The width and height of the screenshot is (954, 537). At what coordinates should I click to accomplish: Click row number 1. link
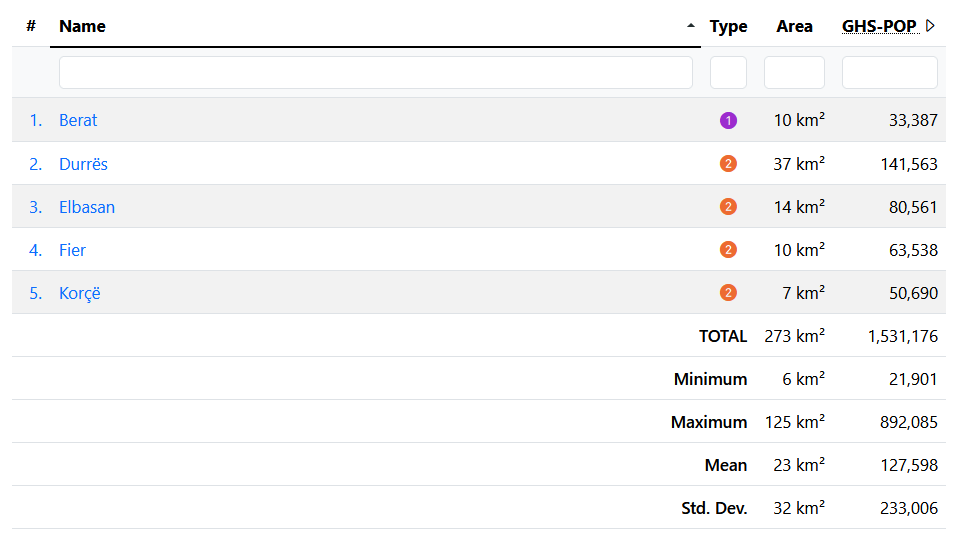[36, 120]
